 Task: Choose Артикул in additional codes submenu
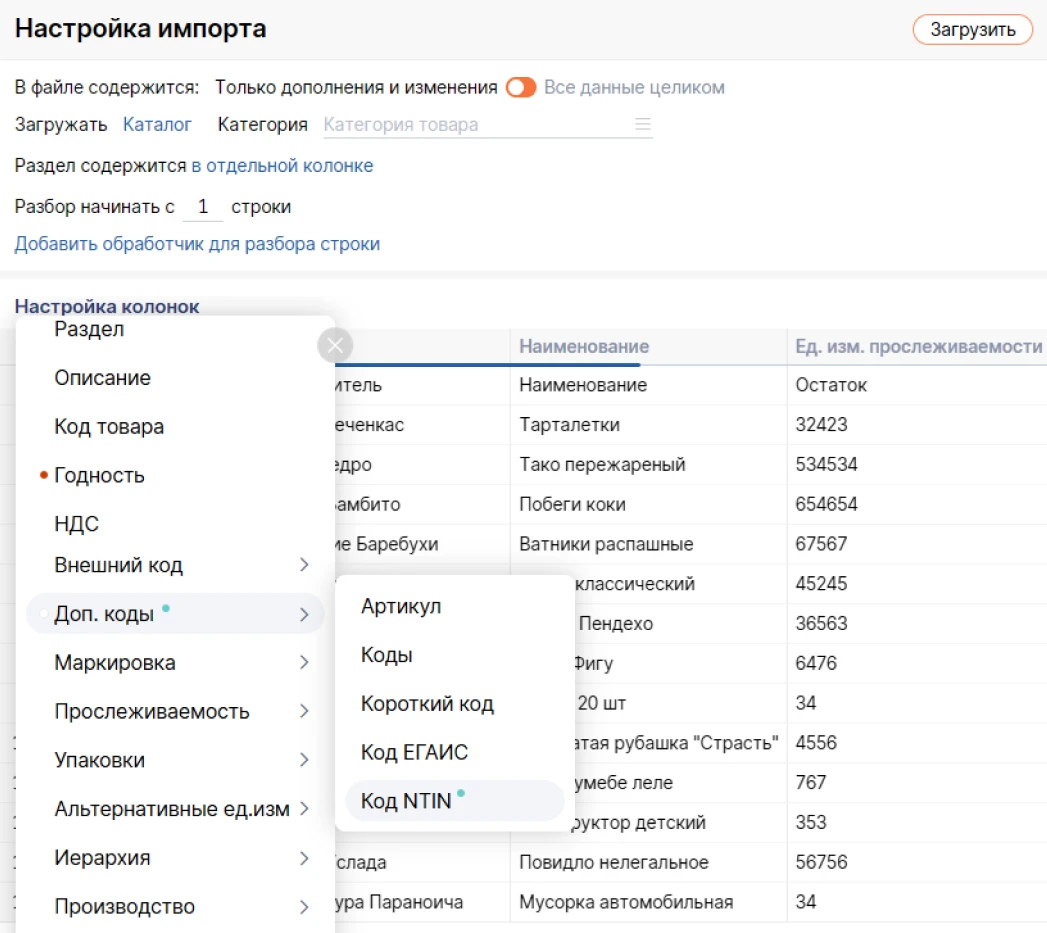click(401, 607)
